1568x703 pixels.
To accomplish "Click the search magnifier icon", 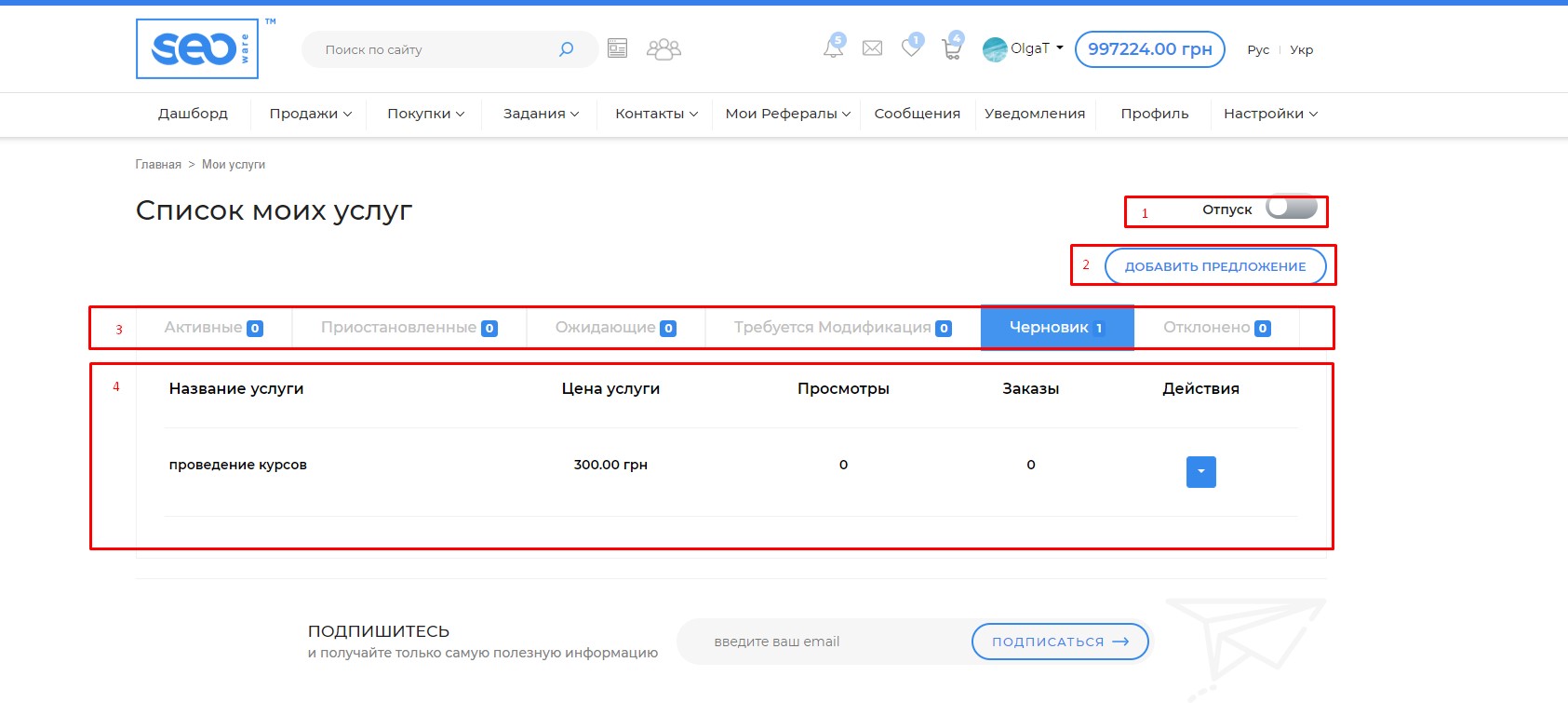I will [x=566, y=49].
